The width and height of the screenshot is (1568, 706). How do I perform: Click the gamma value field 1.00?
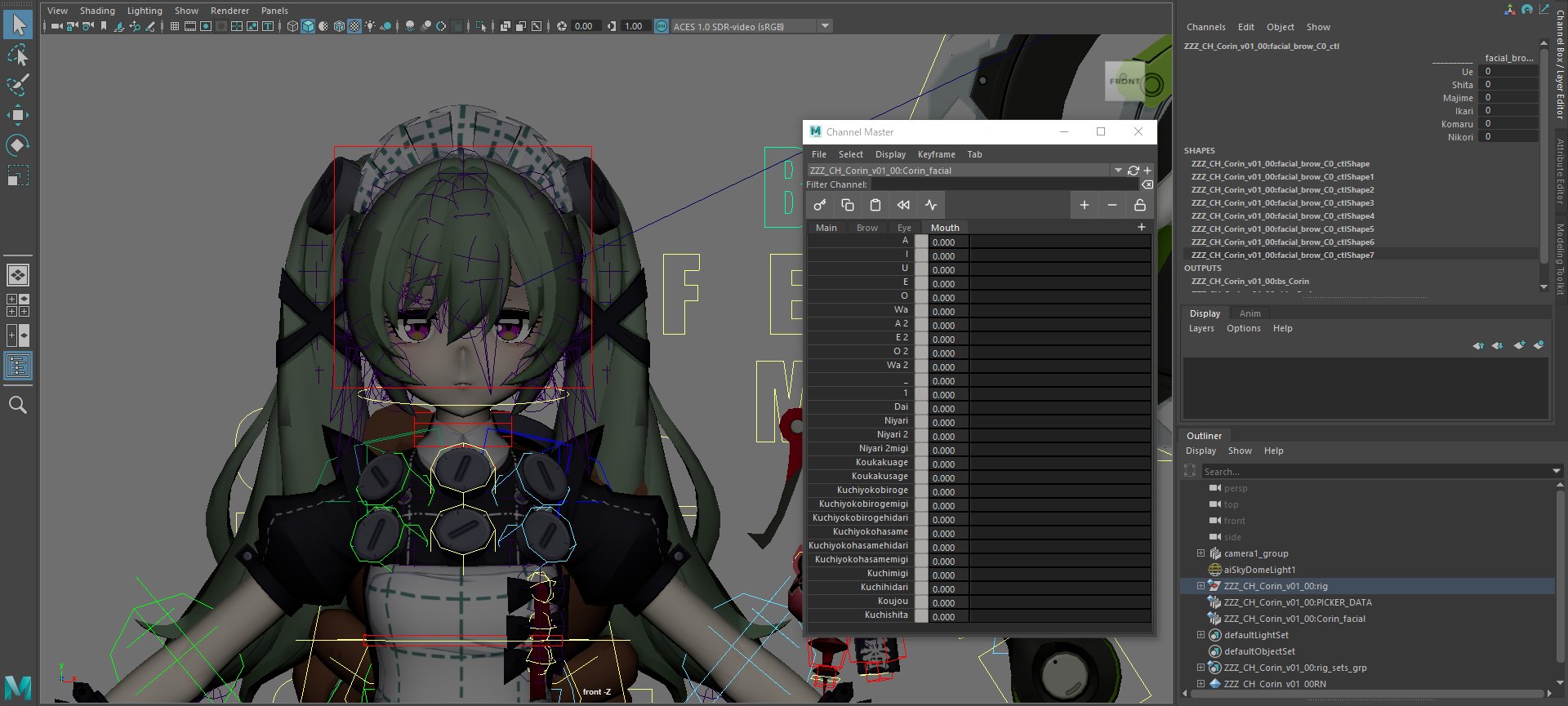635,26
